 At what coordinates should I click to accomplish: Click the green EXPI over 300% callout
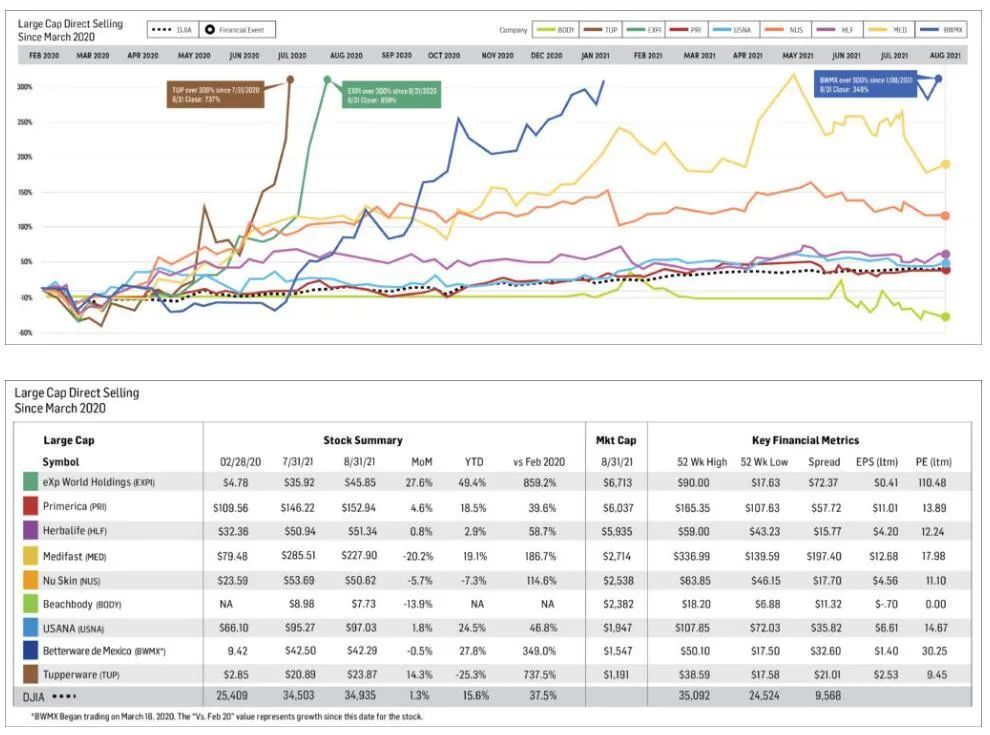coord(391,95)
